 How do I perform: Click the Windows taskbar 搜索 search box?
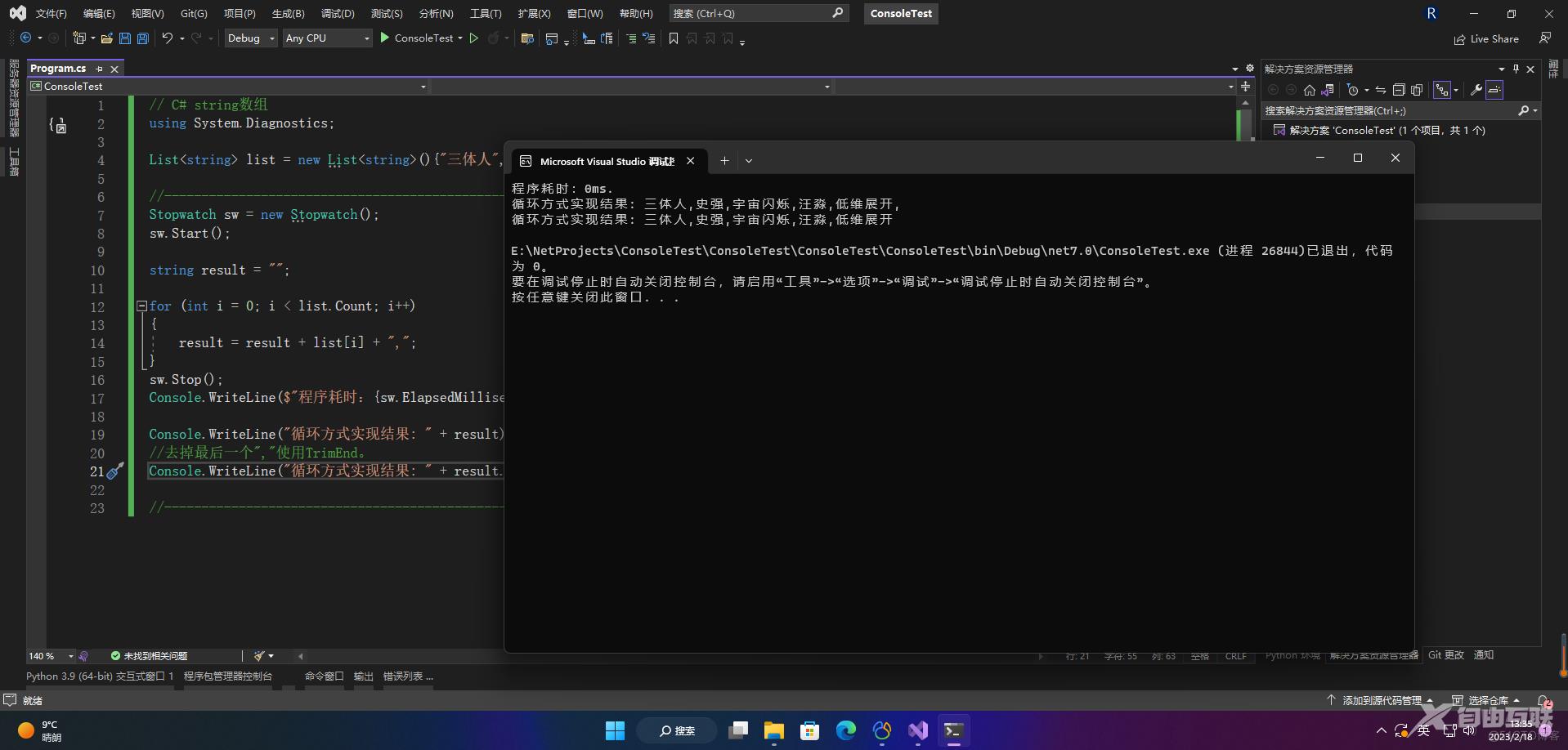(678, 730)
